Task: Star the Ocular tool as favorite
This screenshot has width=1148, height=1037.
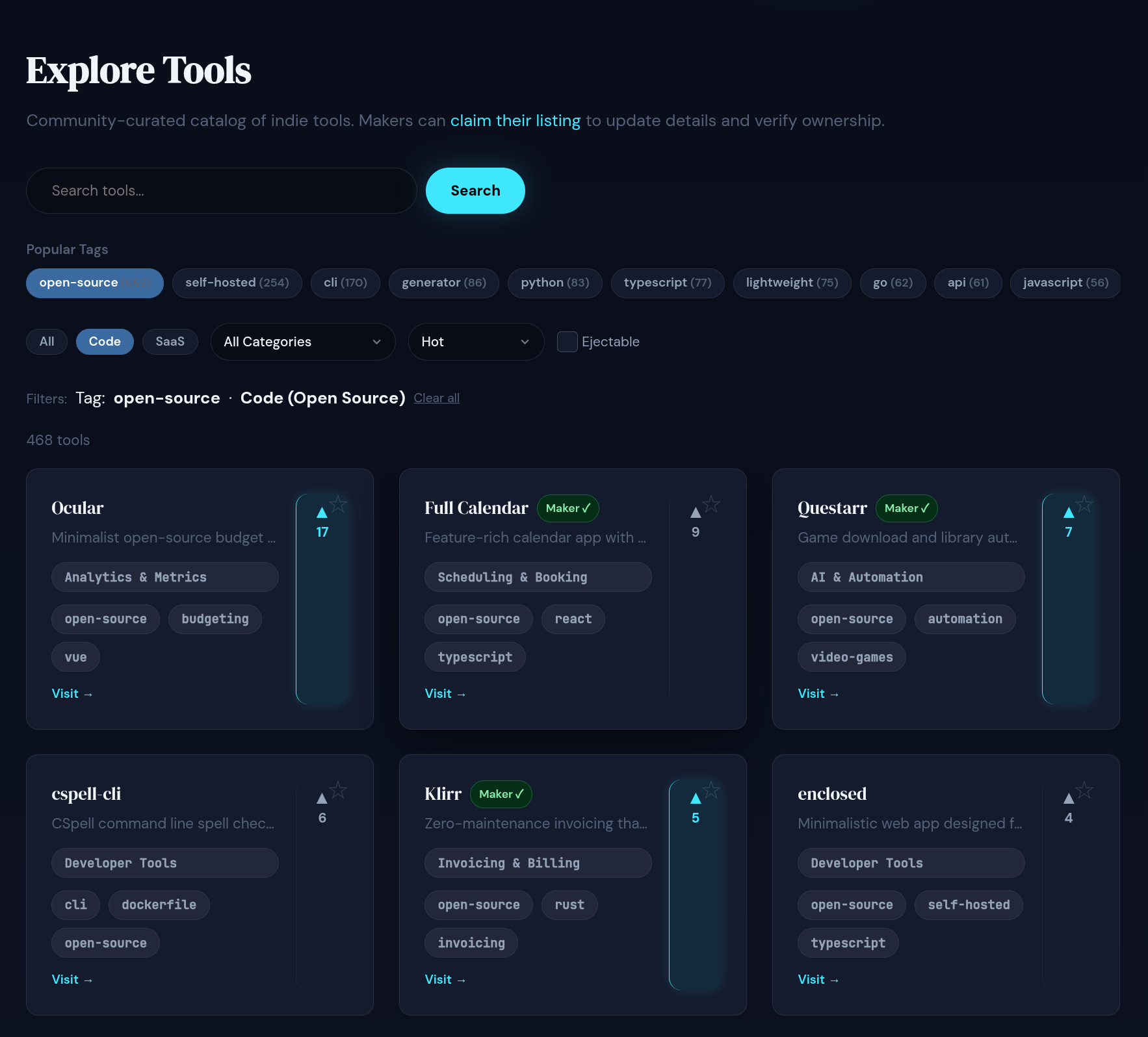Action: click(x=339, y=504)
